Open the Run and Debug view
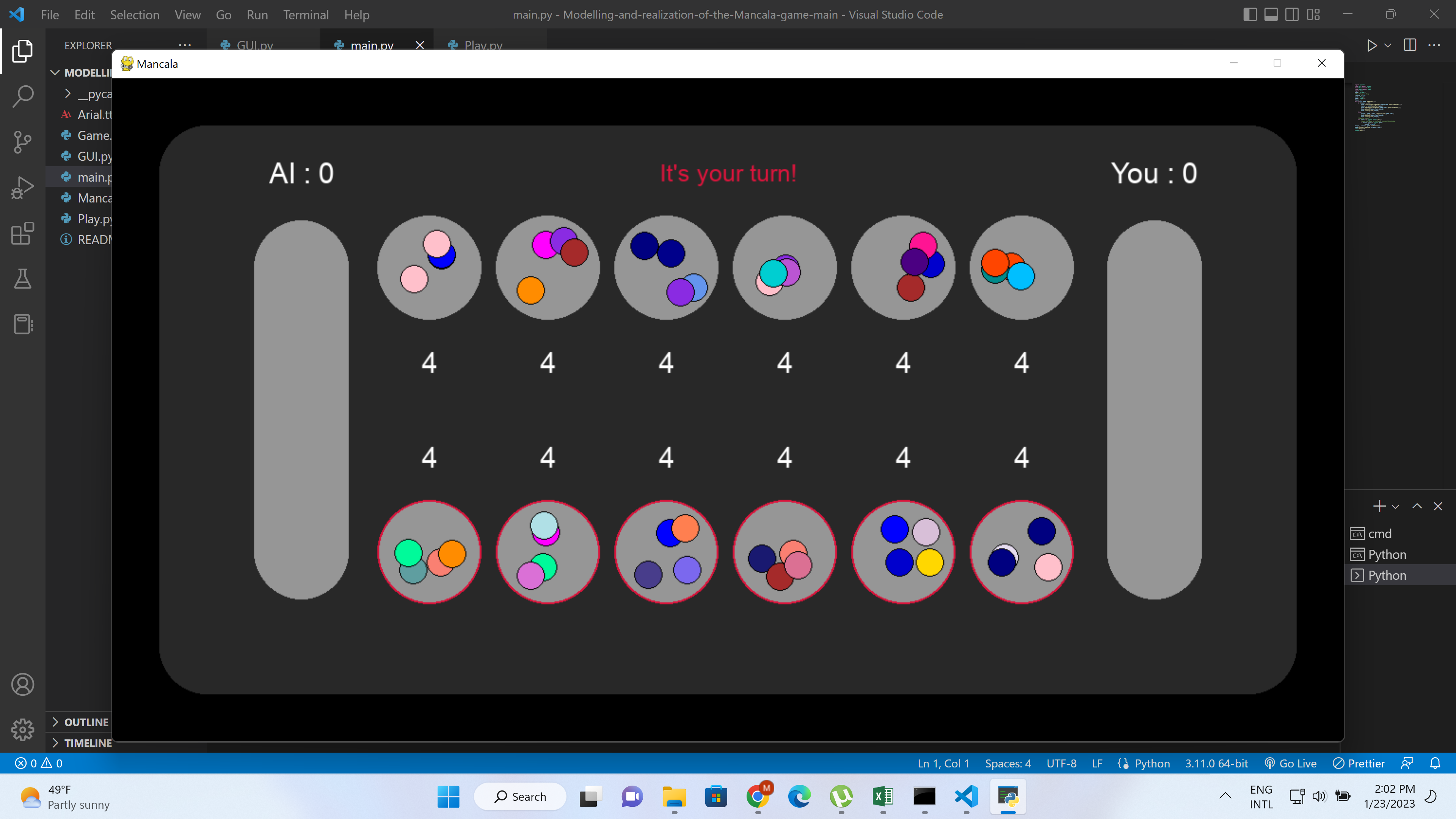 pyautogui.click(x=23, y=188)
